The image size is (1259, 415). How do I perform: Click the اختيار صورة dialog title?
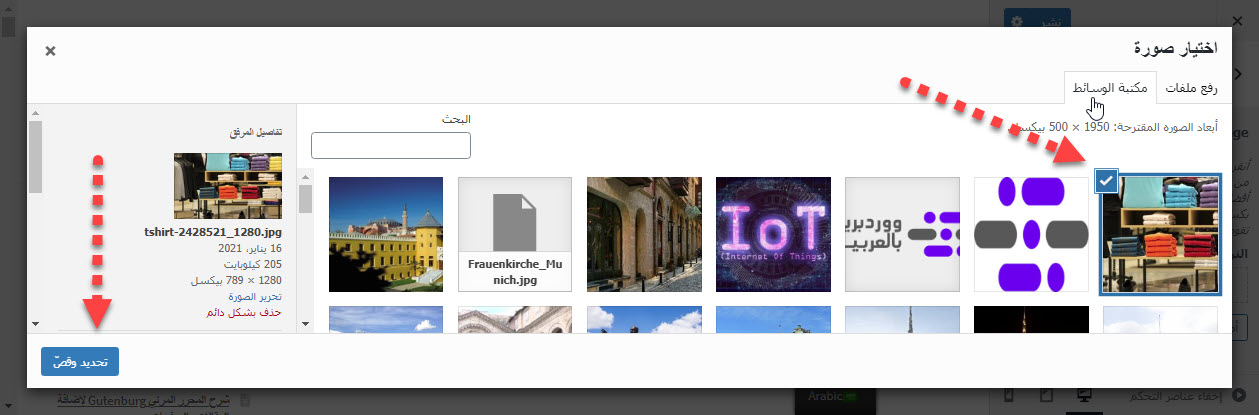[1176, 48]
